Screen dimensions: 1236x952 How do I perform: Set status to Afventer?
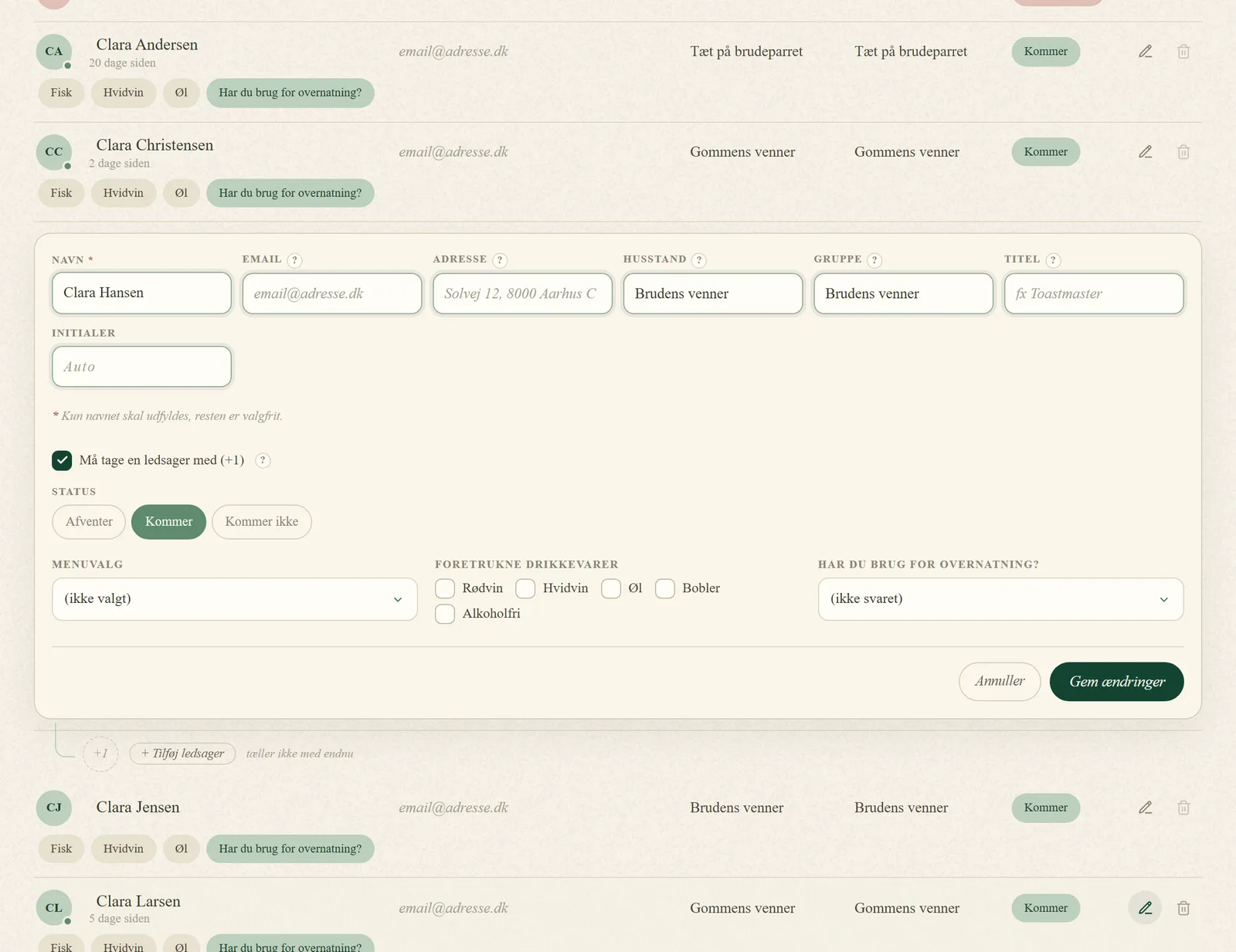pyautogui.click(x=89, y=522)
